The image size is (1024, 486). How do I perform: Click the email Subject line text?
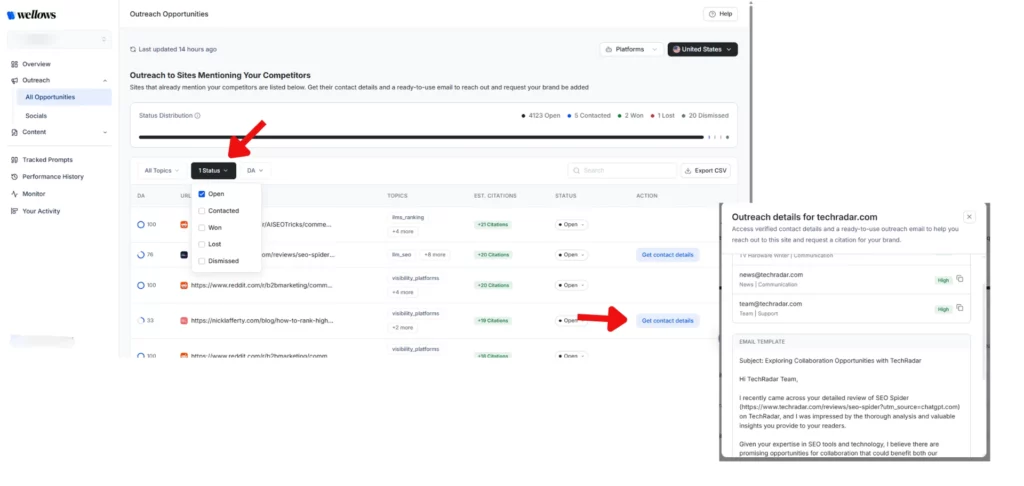pyautogui.click(x=830, y=361)
